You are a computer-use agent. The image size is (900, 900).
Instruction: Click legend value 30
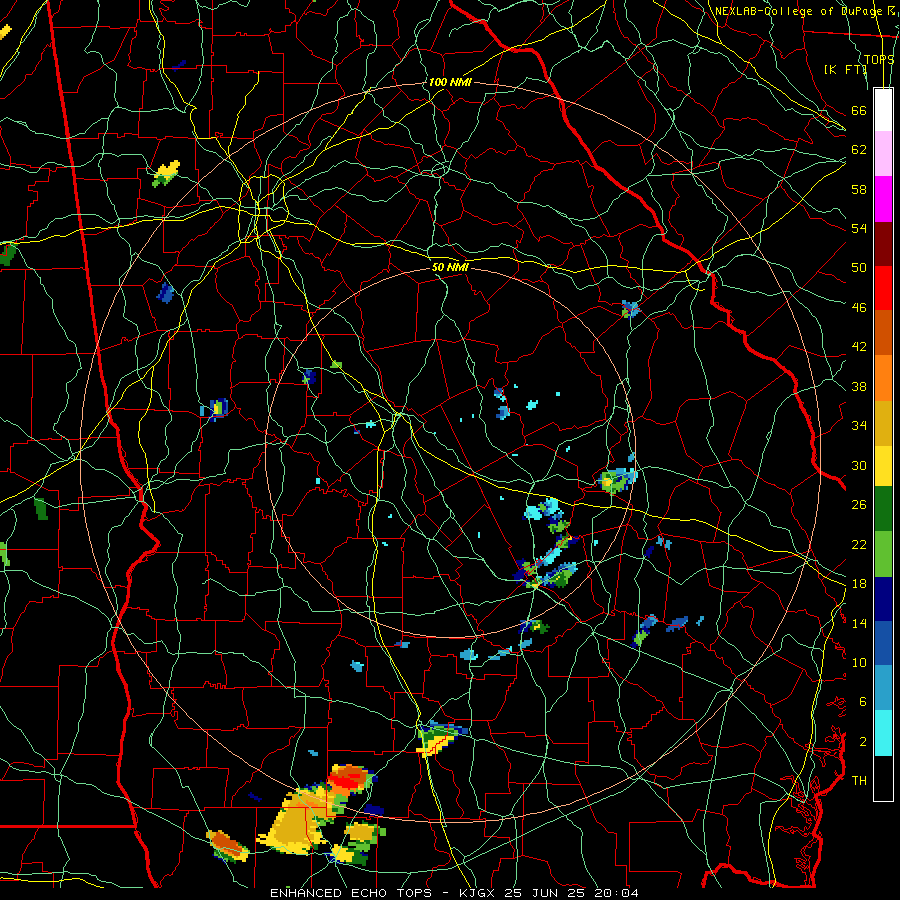859,465
